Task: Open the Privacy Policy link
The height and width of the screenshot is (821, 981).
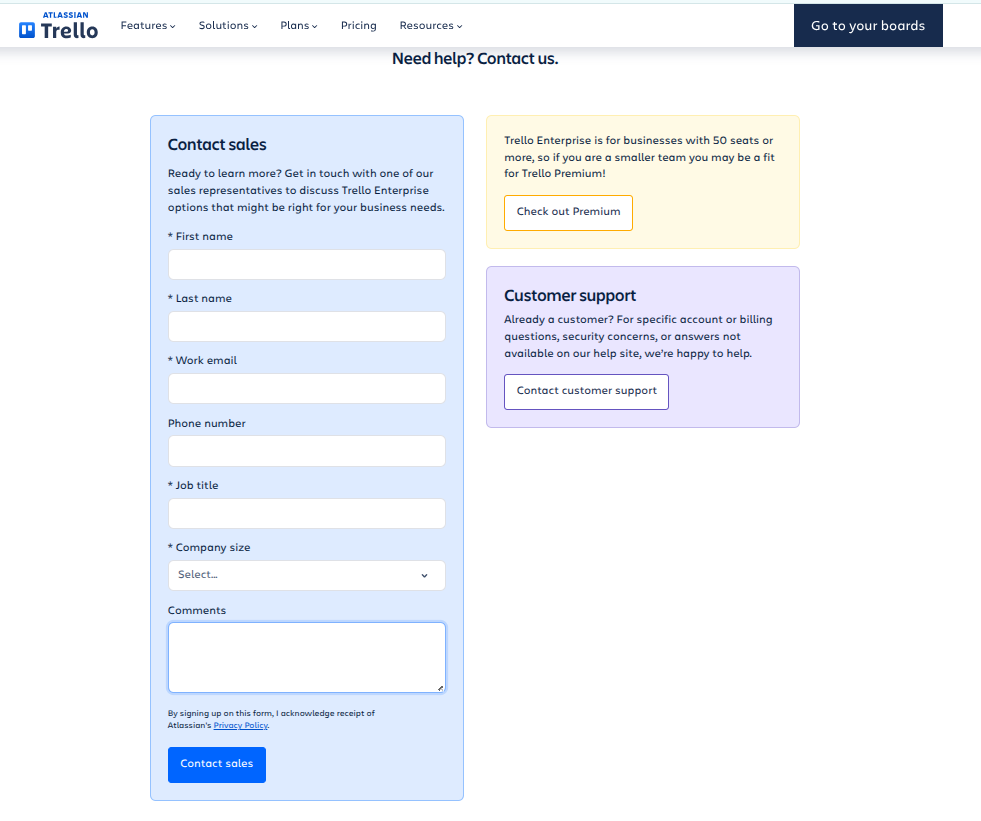Action: click(x=241, y=725)
